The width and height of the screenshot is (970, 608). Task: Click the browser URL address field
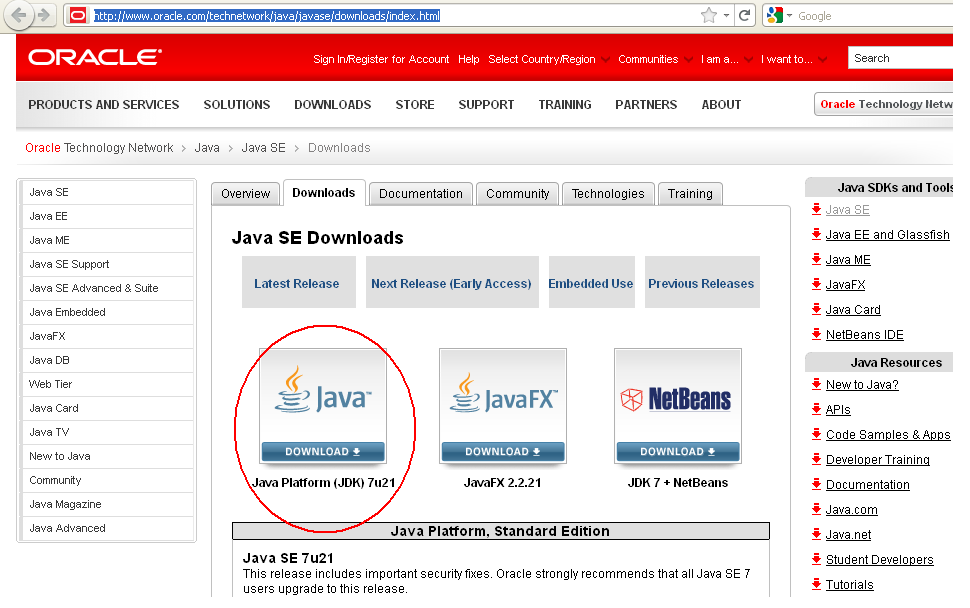pyautogui.click(x=396, y=15)
